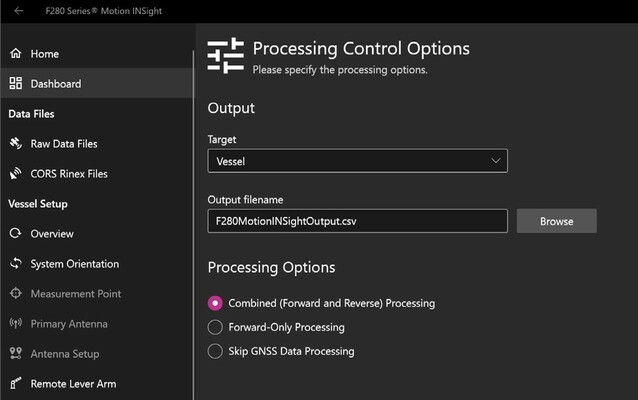Open the Dashboard grid icon
This screenshot has height=400, width=638.
[x=15, y=84]
